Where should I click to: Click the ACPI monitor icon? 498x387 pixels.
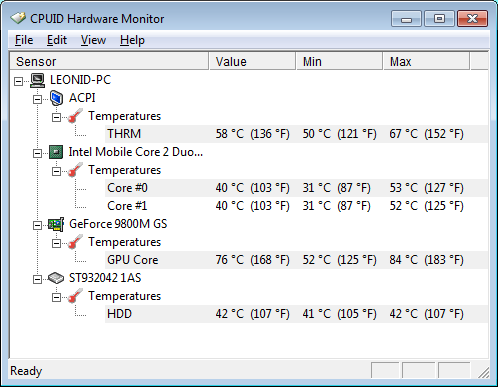click(56, 98)
